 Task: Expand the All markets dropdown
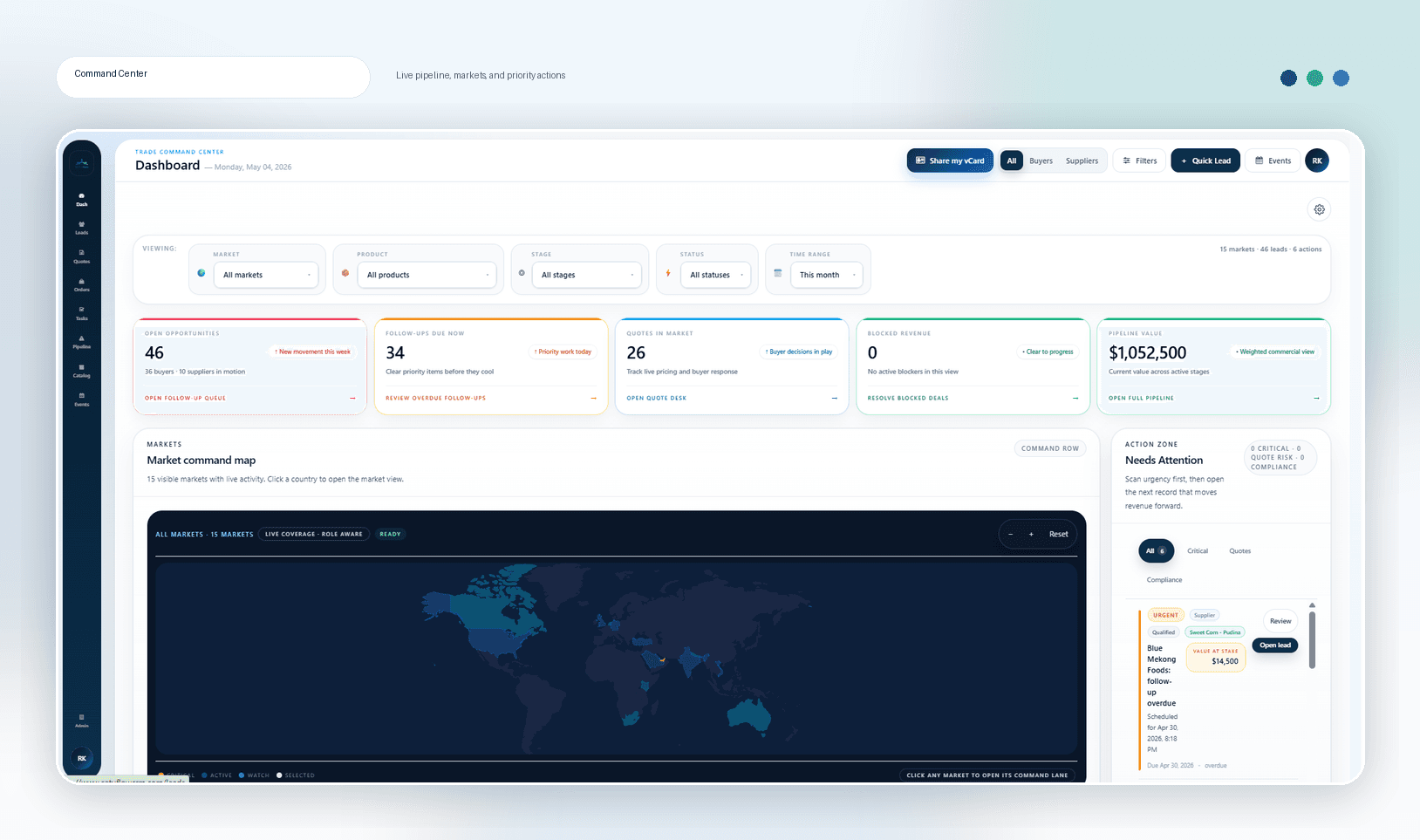266,275
